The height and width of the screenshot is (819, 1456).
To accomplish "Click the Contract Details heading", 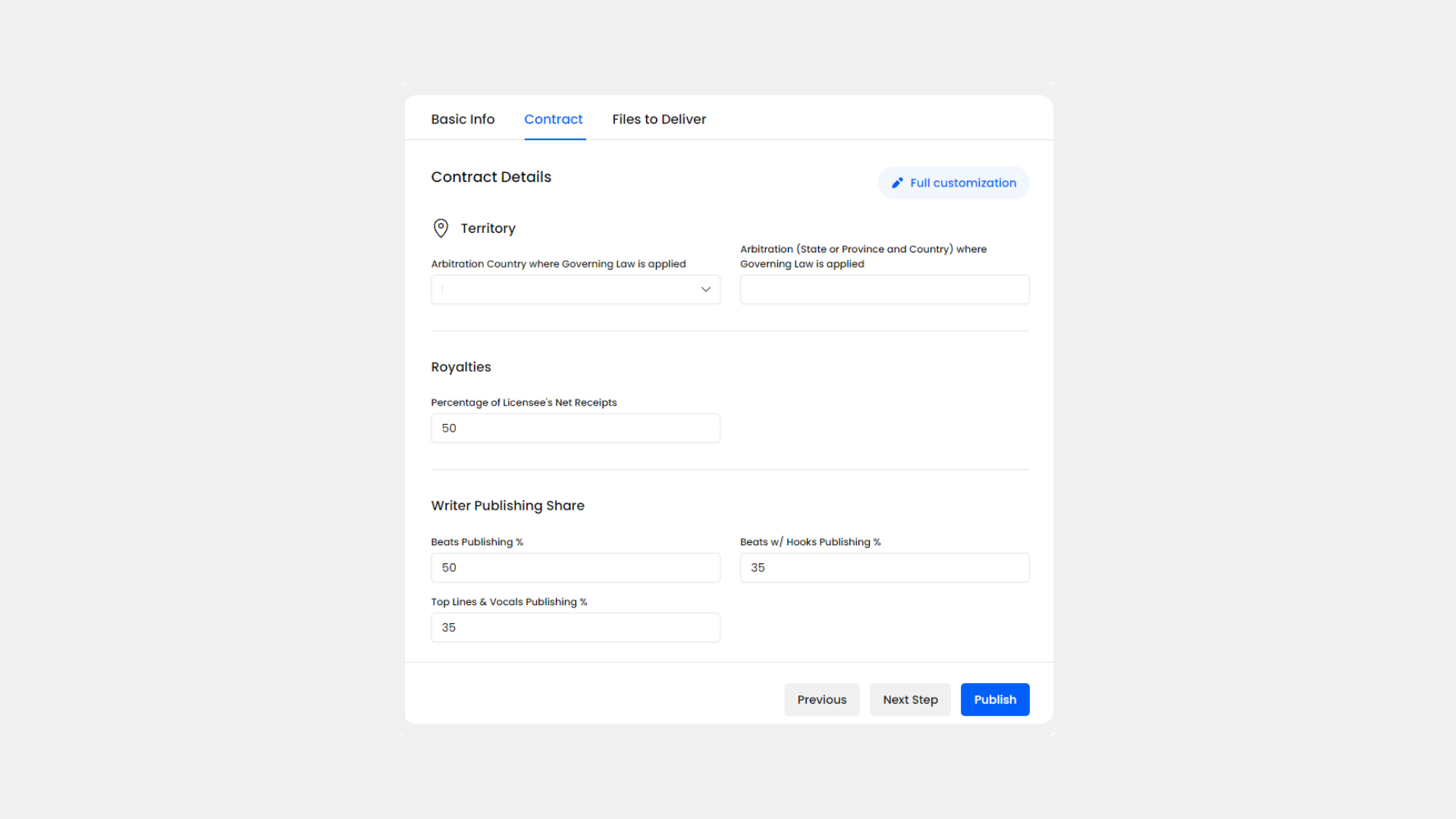I will (x=491, y=177).
